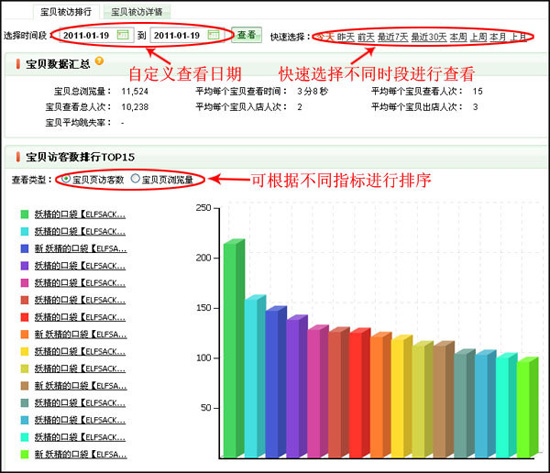
Task: Click the 宝贝查看总人次 value 10,238
Action: point(135,107)
